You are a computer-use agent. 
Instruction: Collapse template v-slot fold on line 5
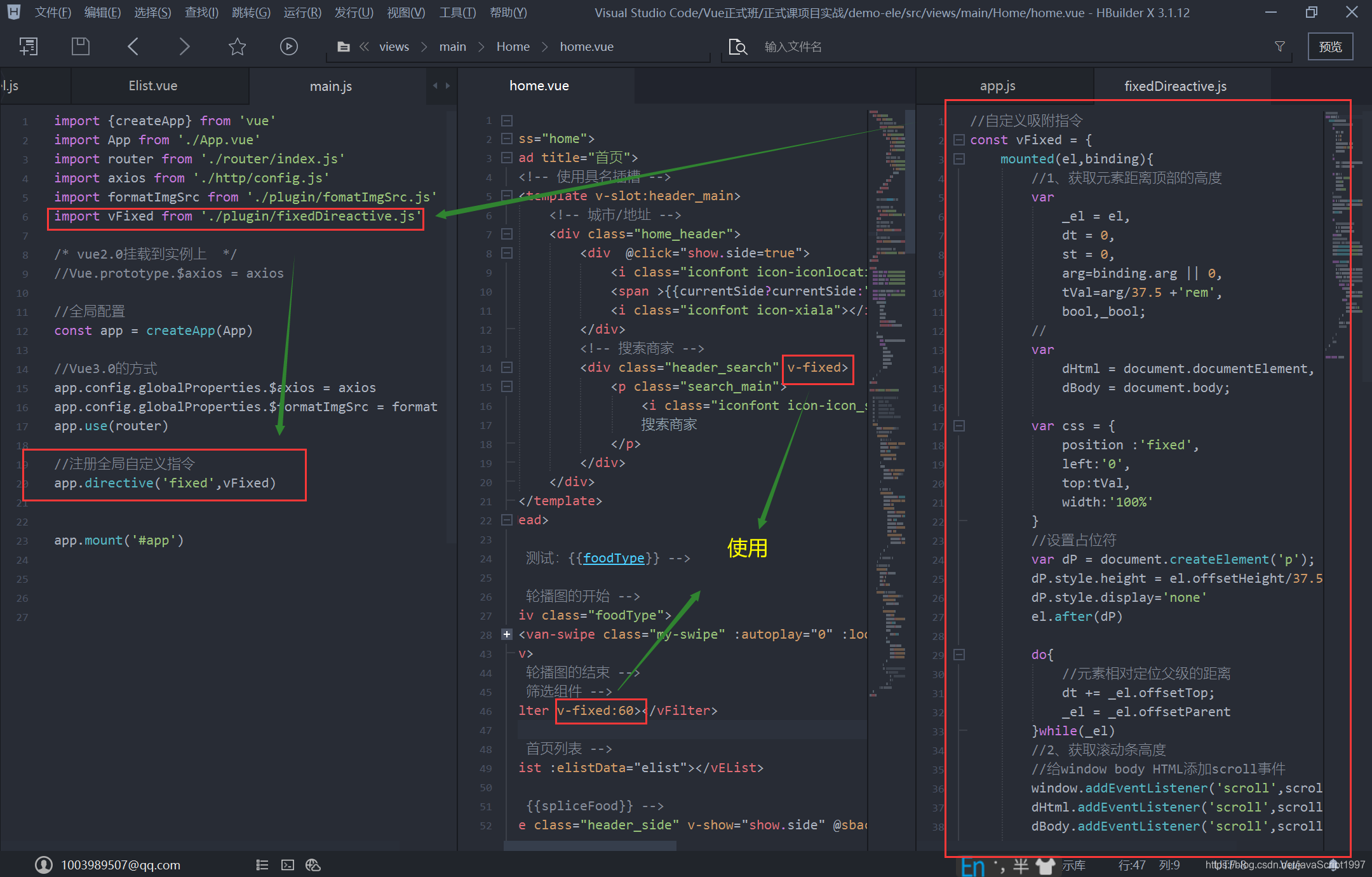507,196
